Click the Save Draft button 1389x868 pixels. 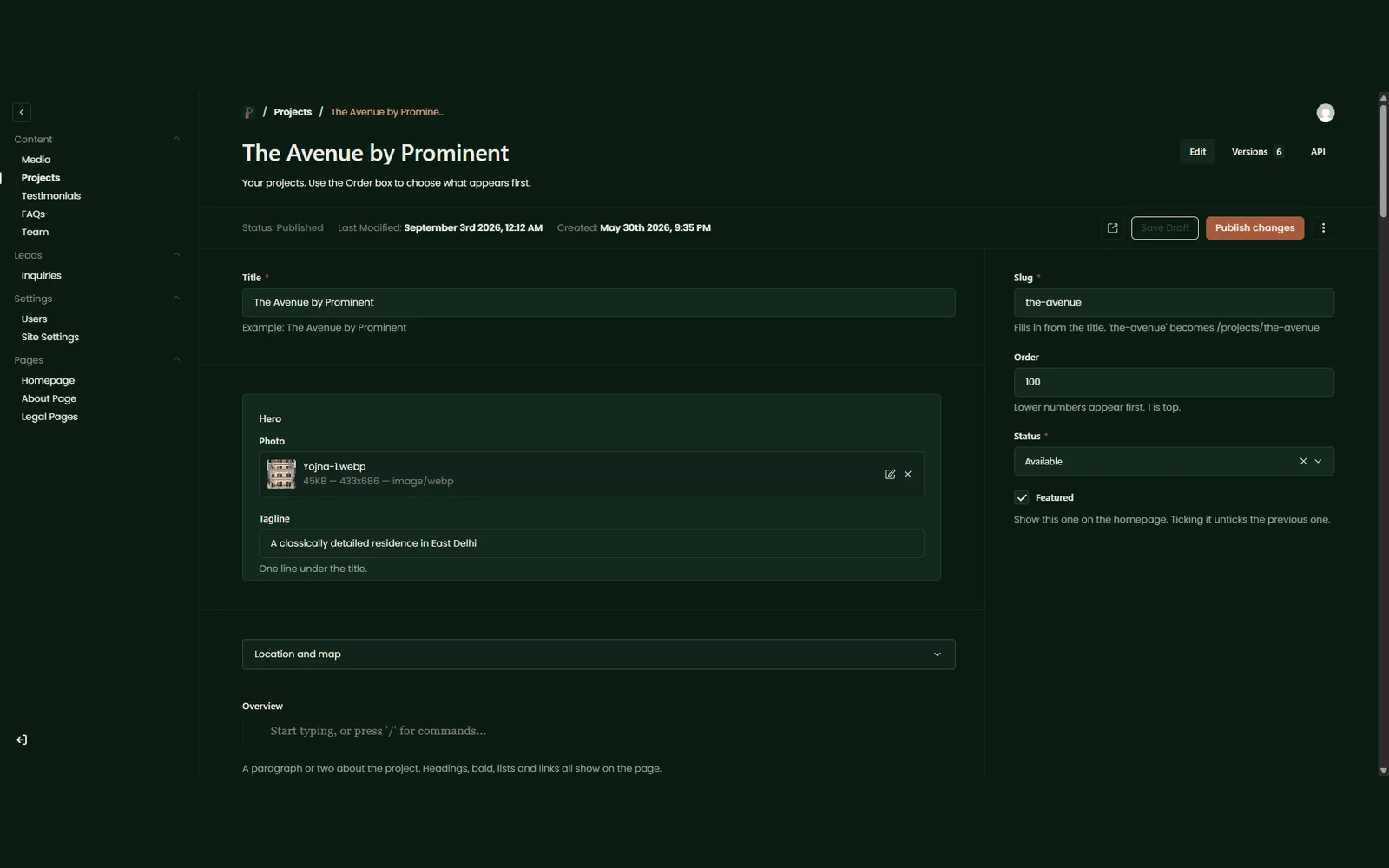[1164, 228]
